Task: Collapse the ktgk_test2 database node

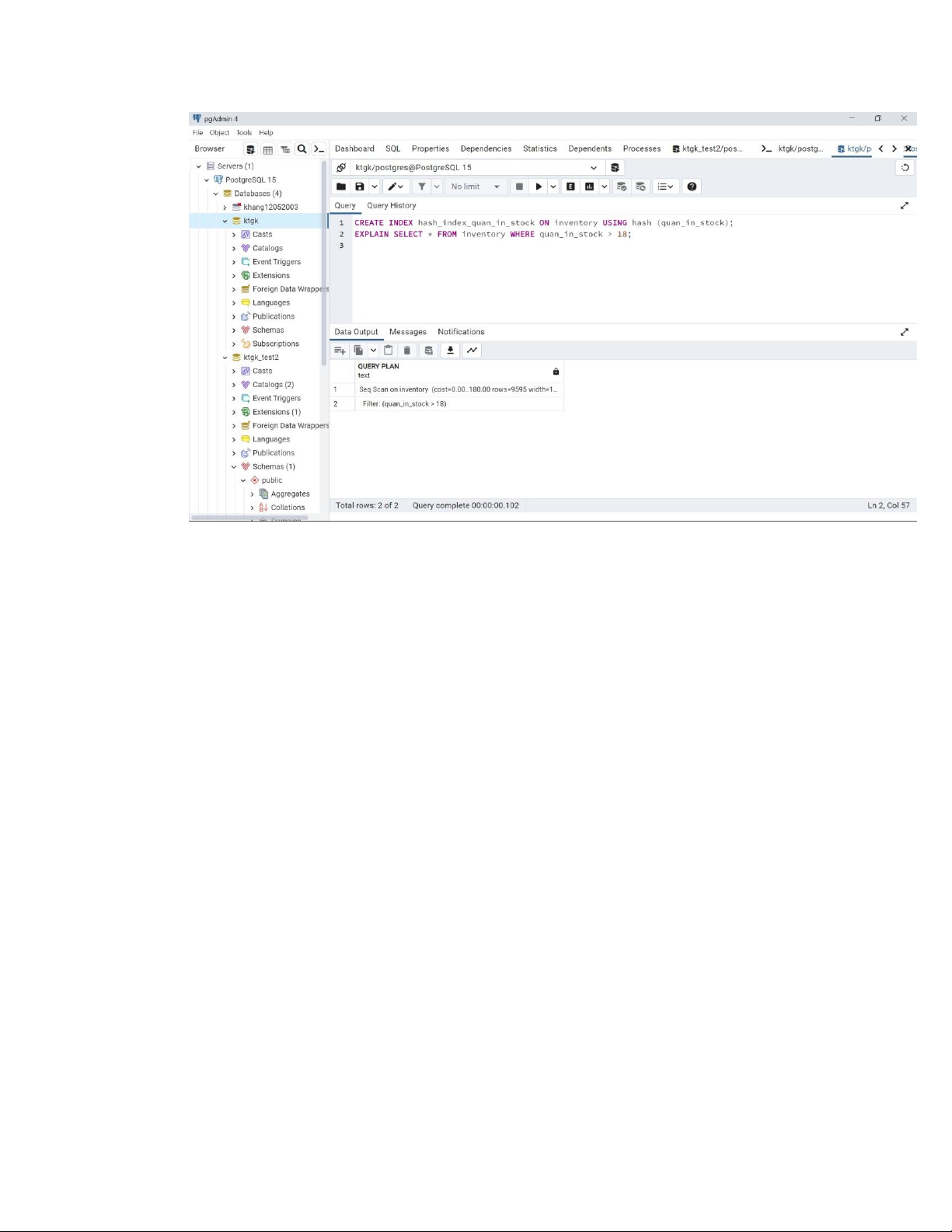Action: coord(225,358)
